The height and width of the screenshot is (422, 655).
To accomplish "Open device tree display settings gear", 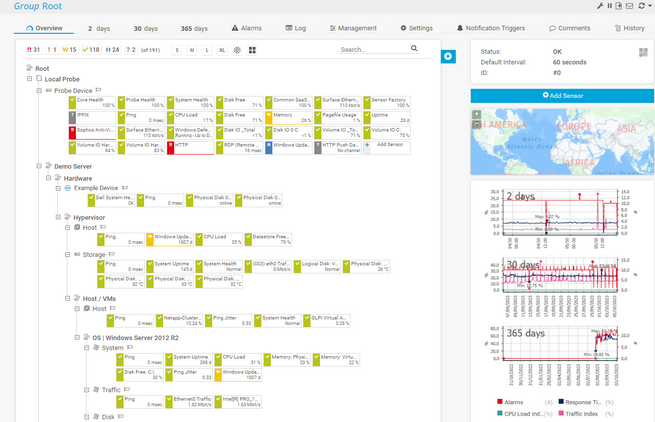I will coord(237,49).
